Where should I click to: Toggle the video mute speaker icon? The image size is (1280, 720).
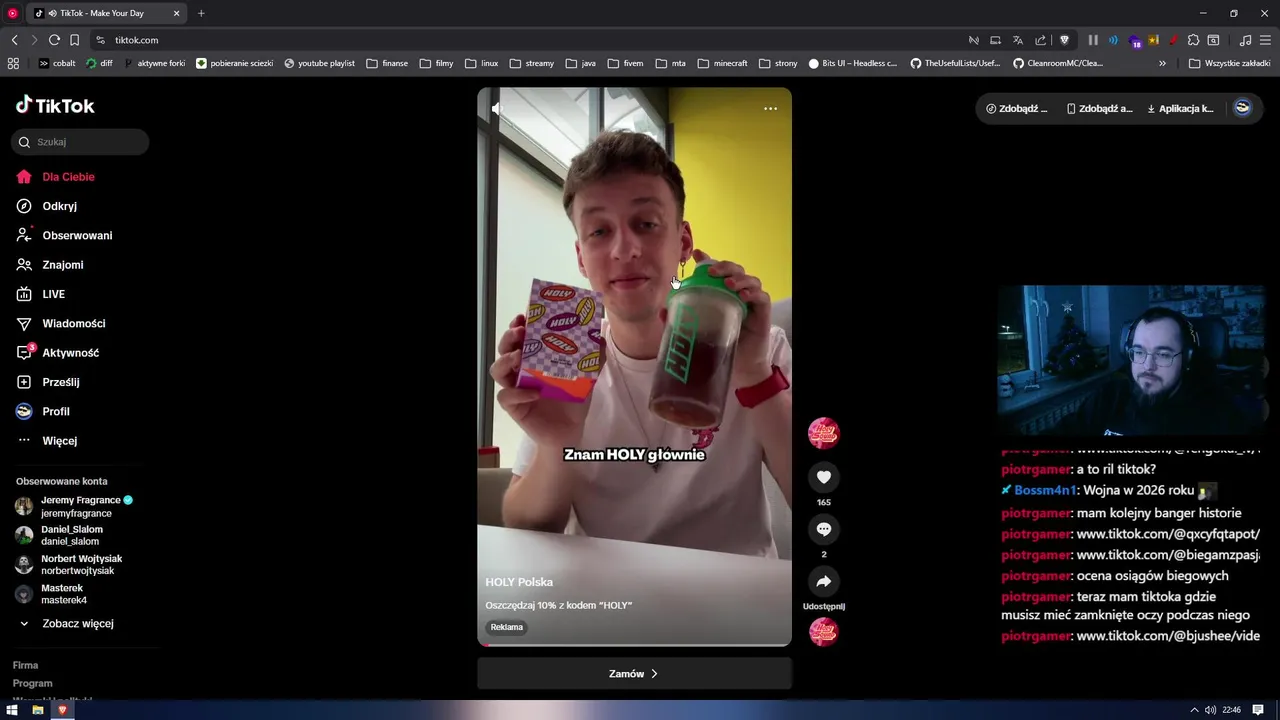[x=496, y=108]
